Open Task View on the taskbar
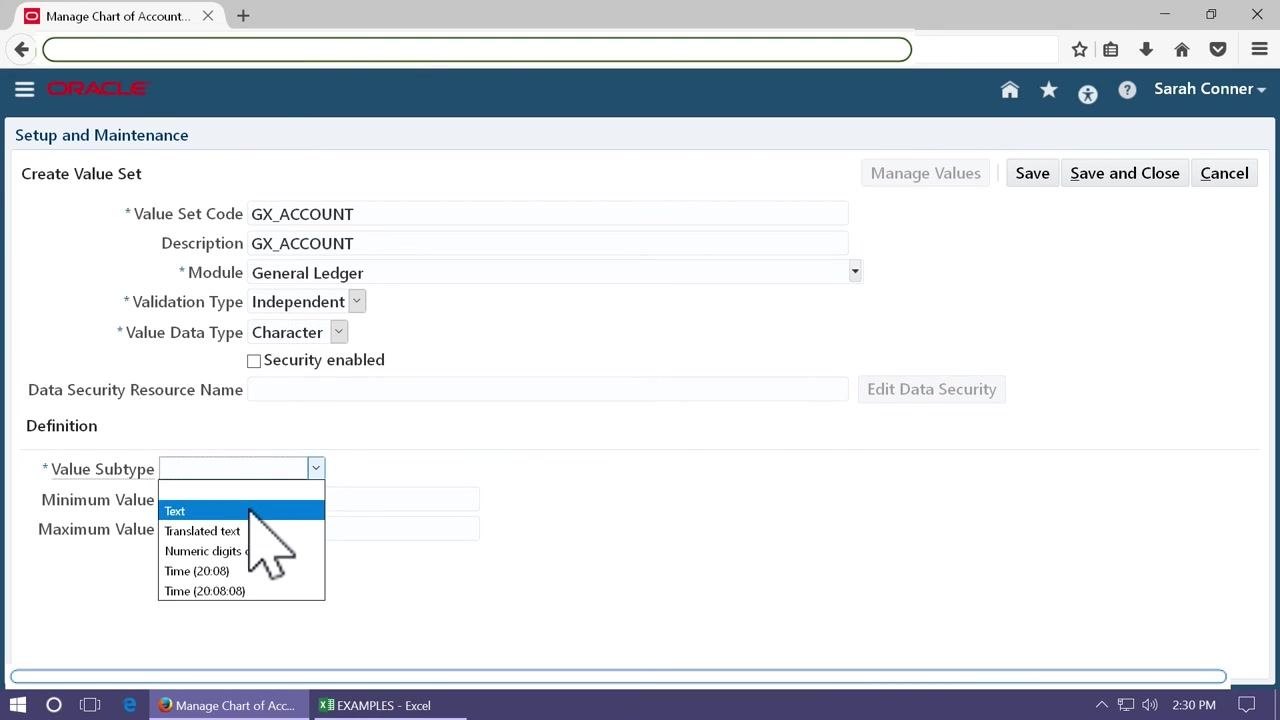Image resolution: width=1280 pixels, height=720 pixels. pyautogui.click(x=90, y=705)
